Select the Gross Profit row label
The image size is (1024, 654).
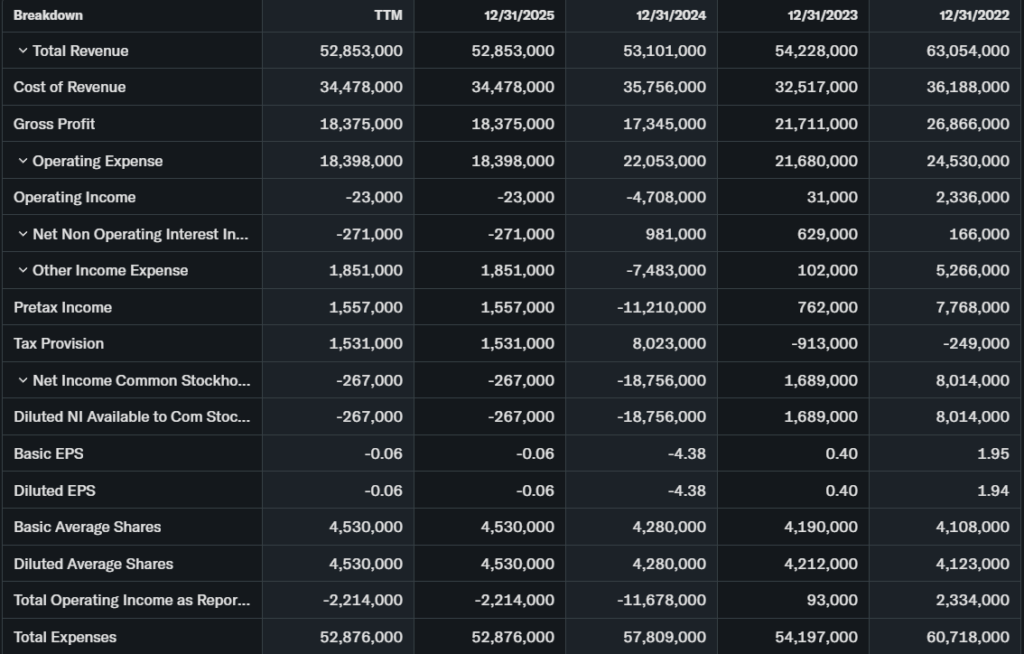click(55, 124)
